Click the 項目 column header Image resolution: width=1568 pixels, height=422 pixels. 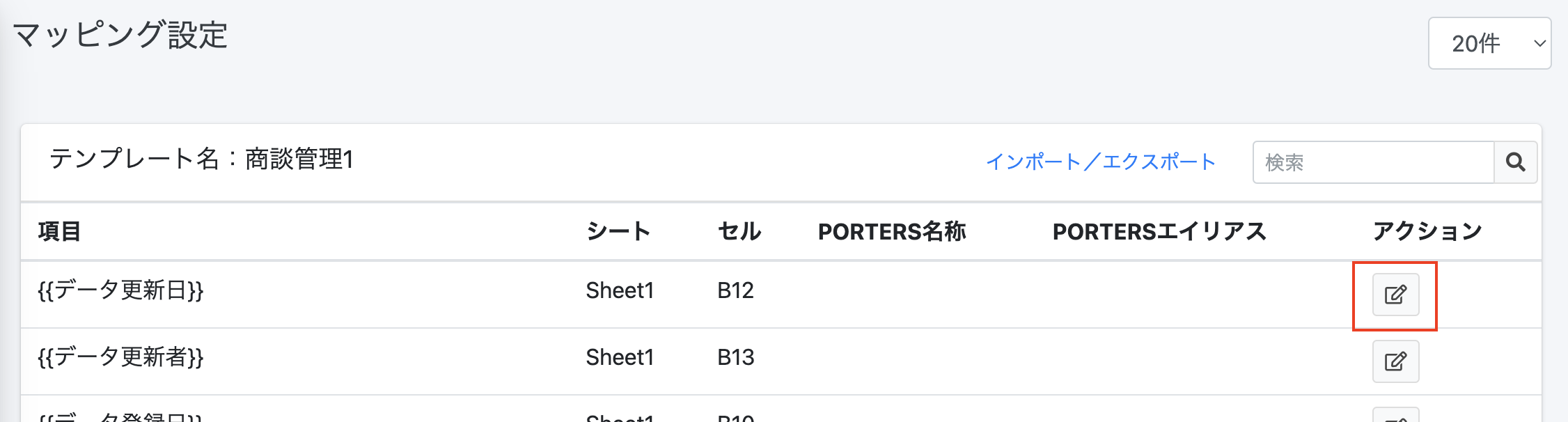tap(59, 231)
